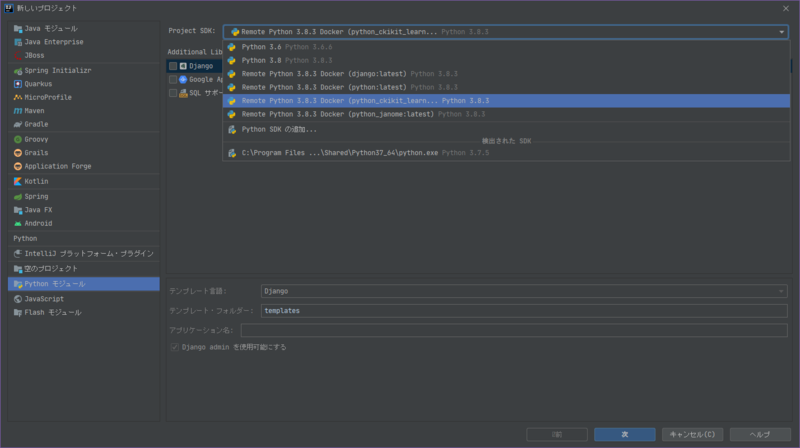The width and height of the screenshot is (800, 448).
Task: Click the Flash モジュール icon
Action: coord(18,312)
